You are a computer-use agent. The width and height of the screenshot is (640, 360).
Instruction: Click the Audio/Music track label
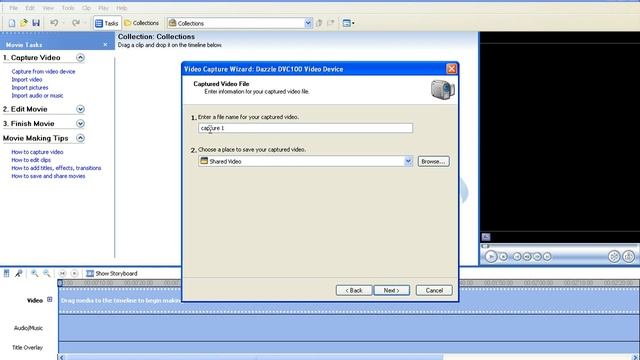[28, 328]
